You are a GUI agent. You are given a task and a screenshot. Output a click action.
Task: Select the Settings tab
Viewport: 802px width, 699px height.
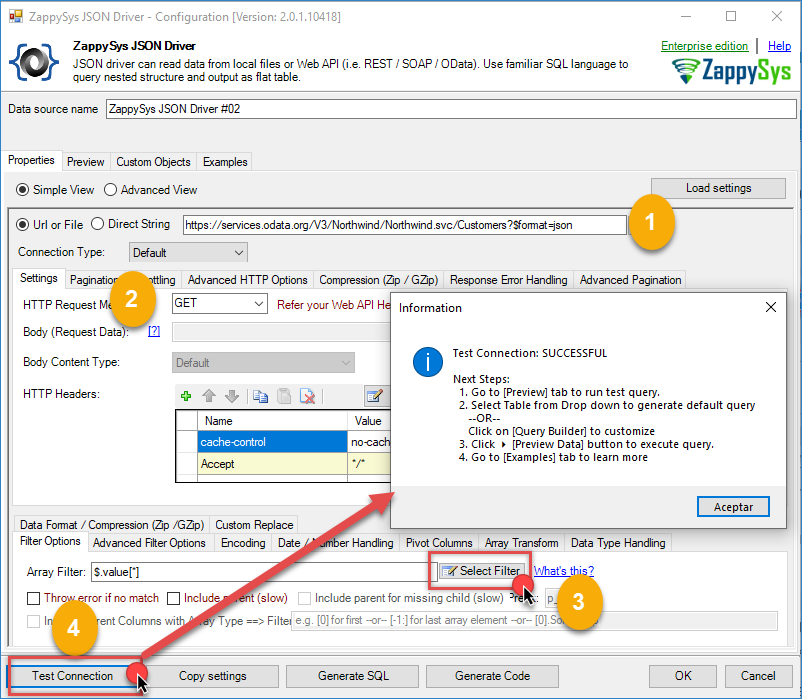pyautogui.click(x=39, y=278)
